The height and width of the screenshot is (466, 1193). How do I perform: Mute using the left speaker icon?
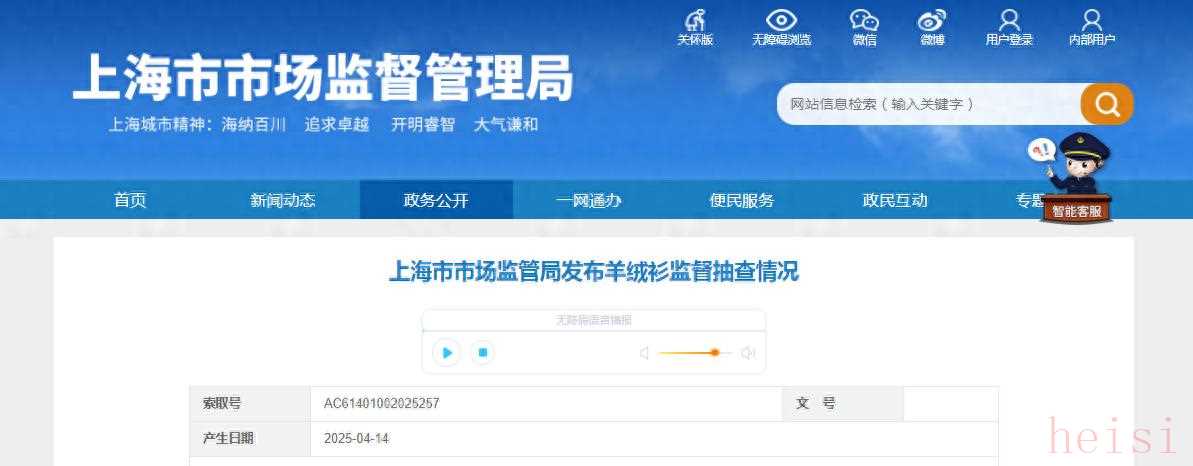point(644,353)
